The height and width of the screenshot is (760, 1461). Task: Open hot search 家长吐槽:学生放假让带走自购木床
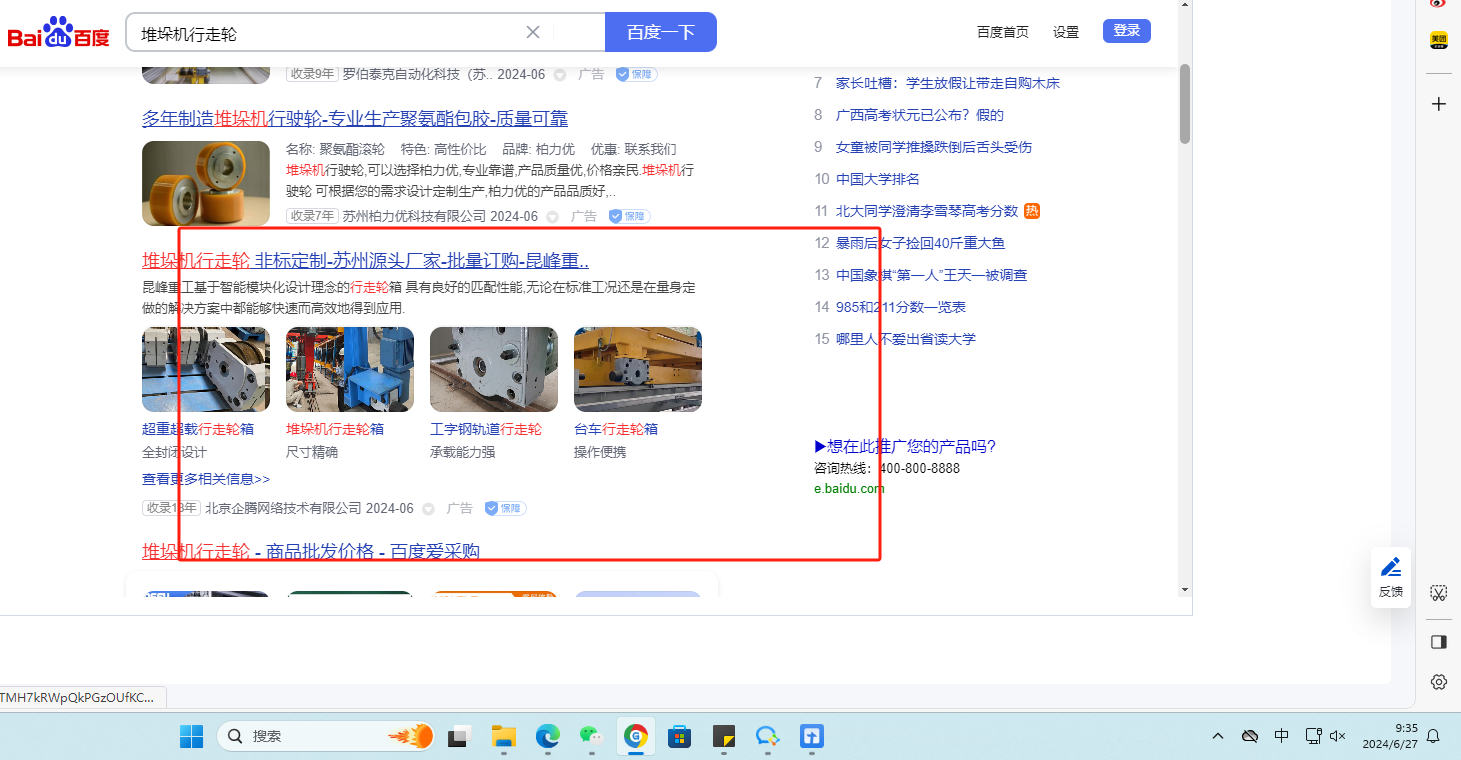point(948,83)
